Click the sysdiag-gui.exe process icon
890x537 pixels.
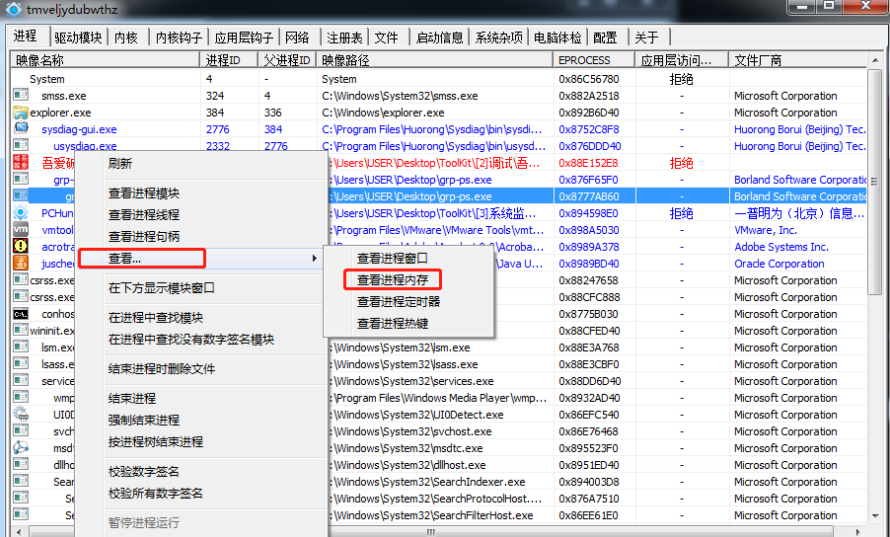(x=20, y=129)
